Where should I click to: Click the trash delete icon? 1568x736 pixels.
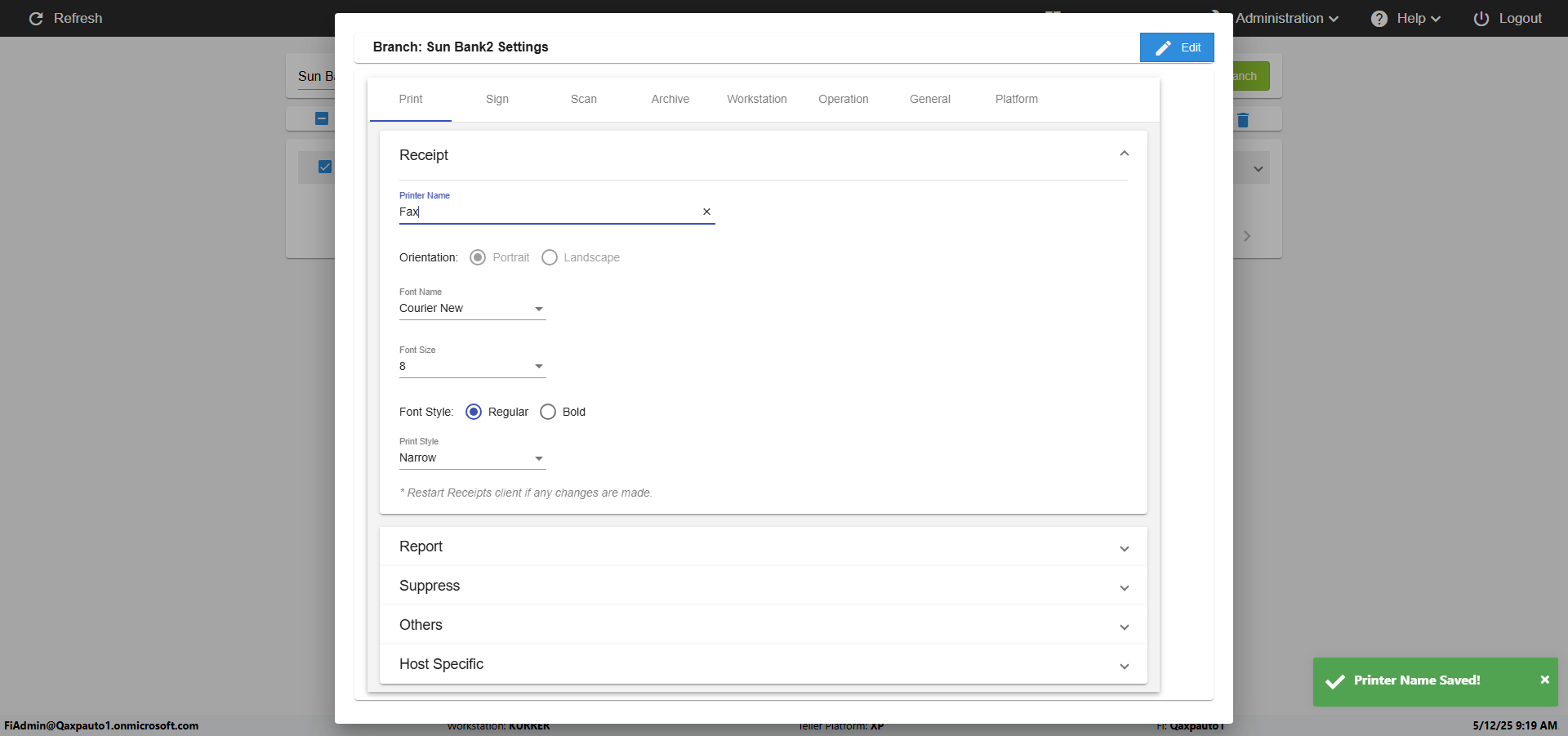[1243, 120]
